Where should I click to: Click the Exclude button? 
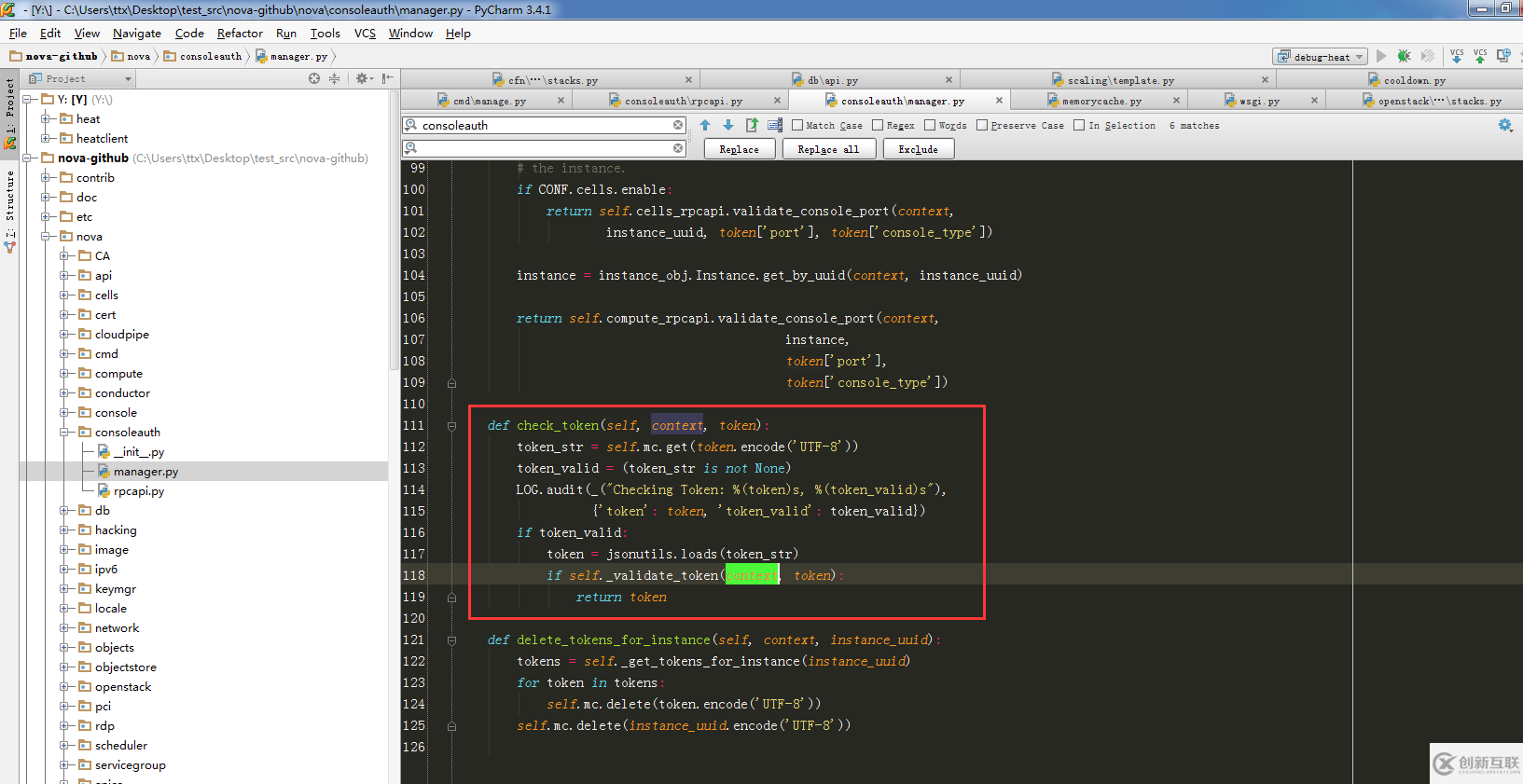click(918, 149)
